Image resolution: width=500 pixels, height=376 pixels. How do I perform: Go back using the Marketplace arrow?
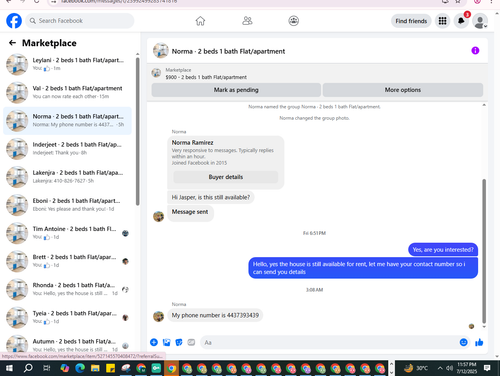point(12,43)
